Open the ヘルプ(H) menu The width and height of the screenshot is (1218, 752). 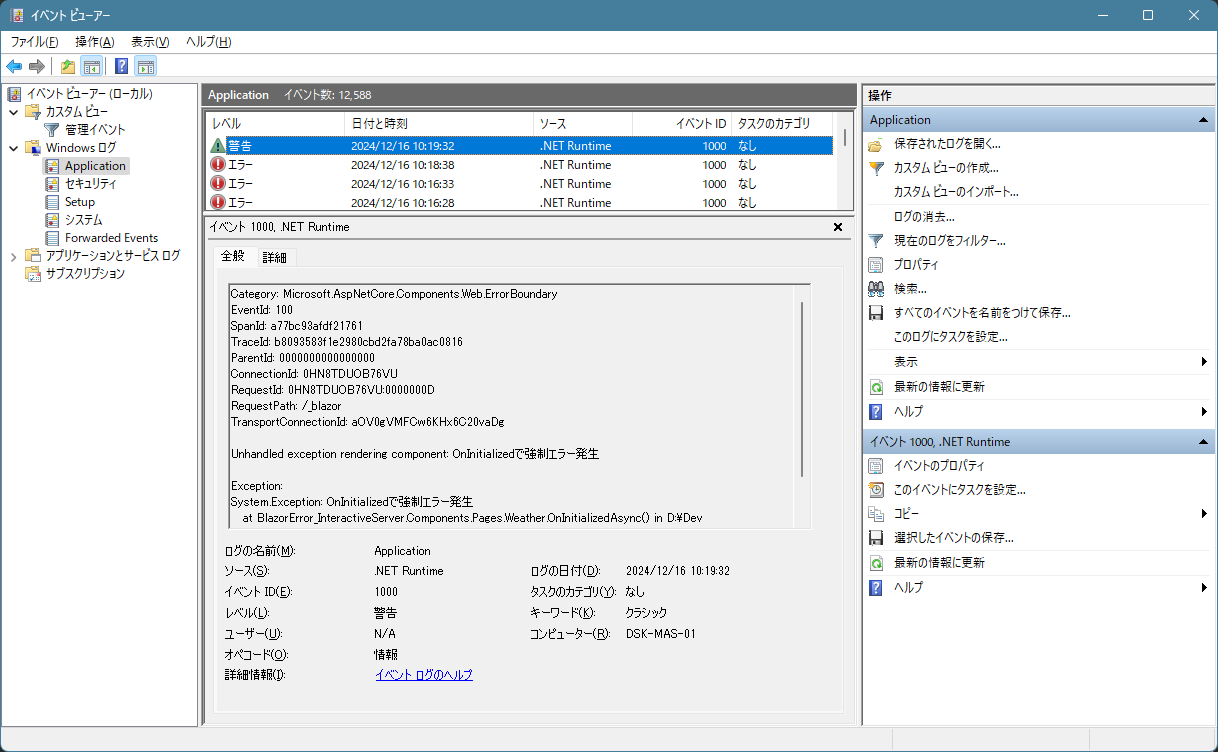click(x=209, y=42)
